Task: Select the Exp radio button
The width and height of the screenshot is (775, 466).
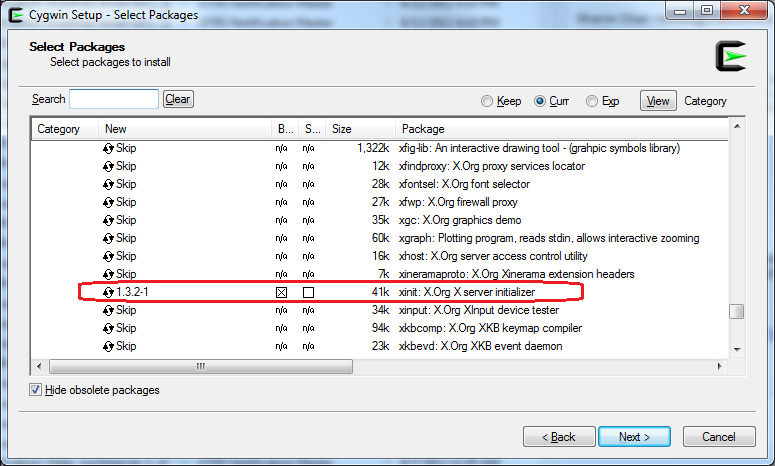Action: pos(592,101)
